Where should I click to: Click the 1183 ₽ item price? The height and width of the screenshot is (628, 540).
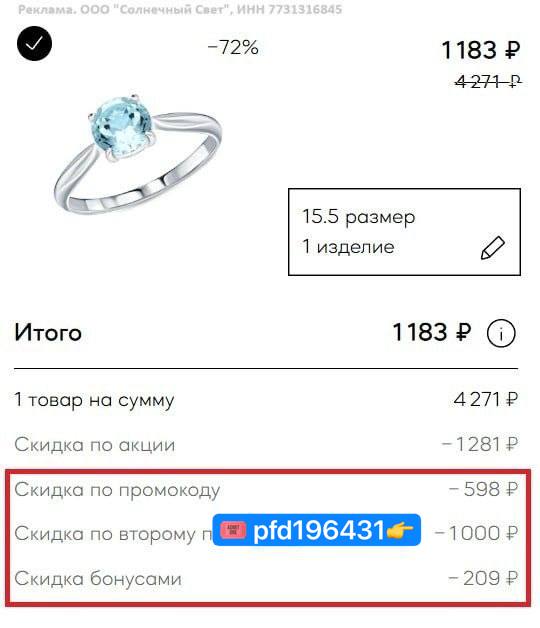tap(481, 50)
